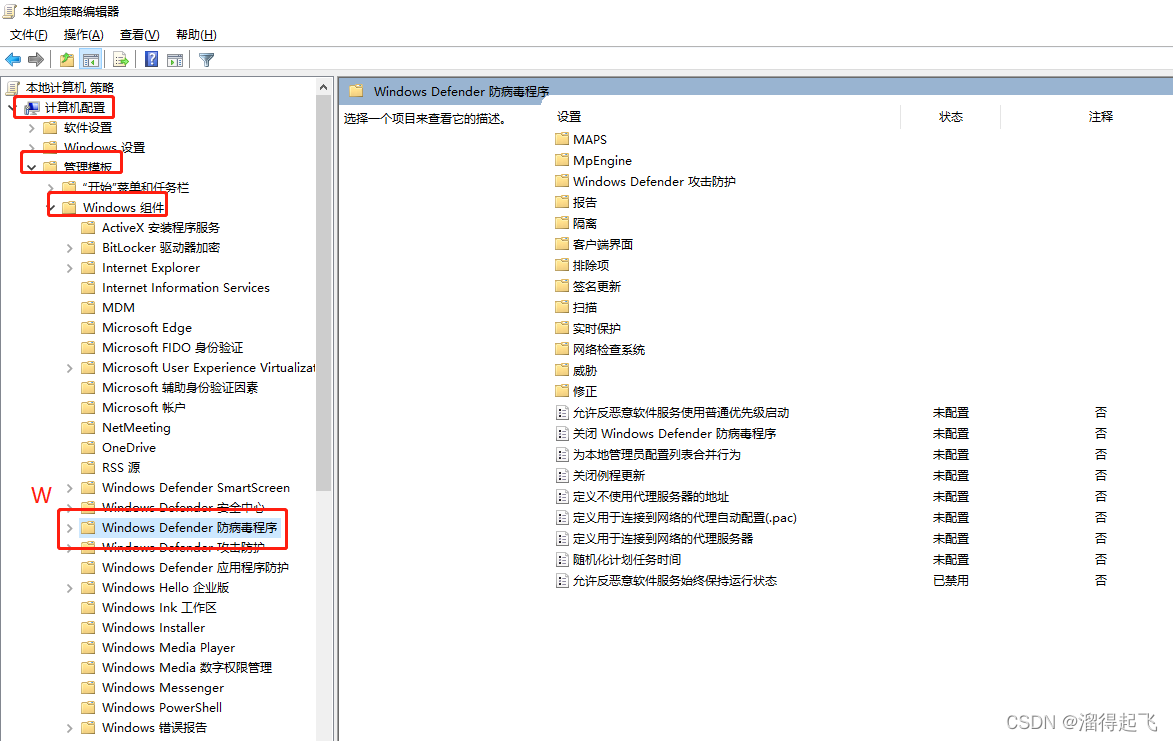Open the 隔离 folder
1173x741 pixels.
click(576, 223)
